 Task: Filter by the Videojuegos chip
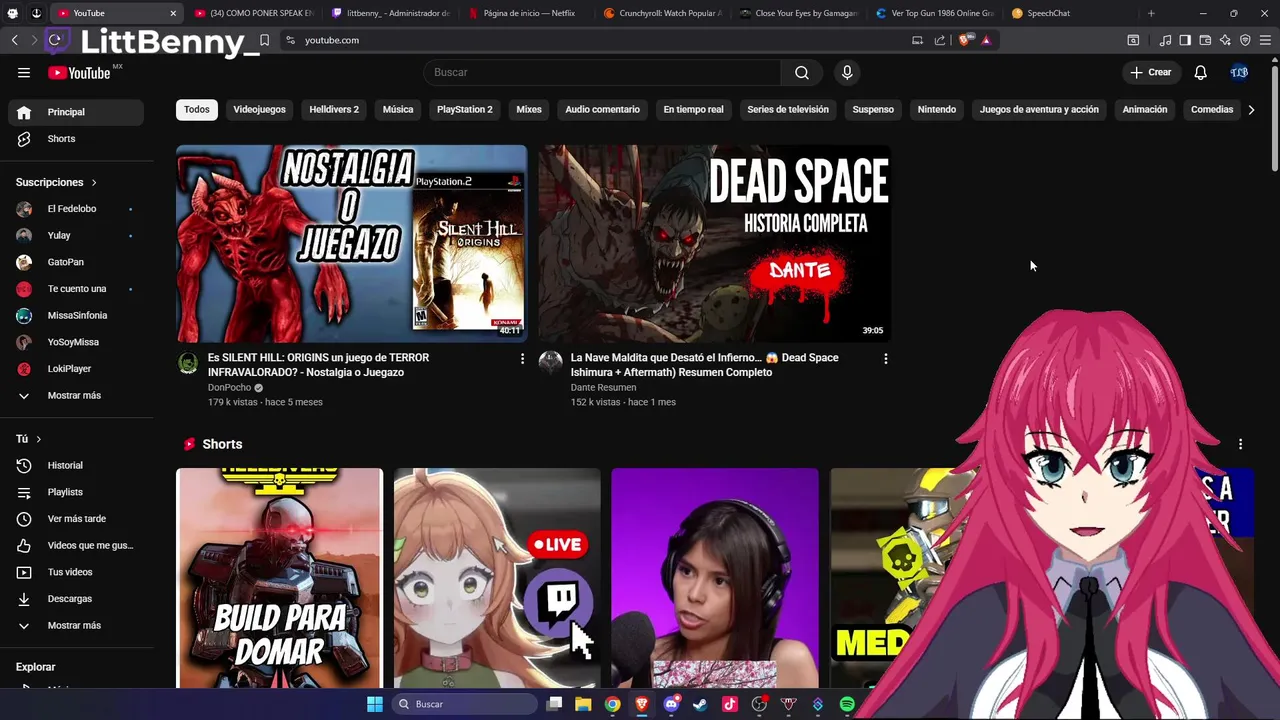tap(259, 109)
